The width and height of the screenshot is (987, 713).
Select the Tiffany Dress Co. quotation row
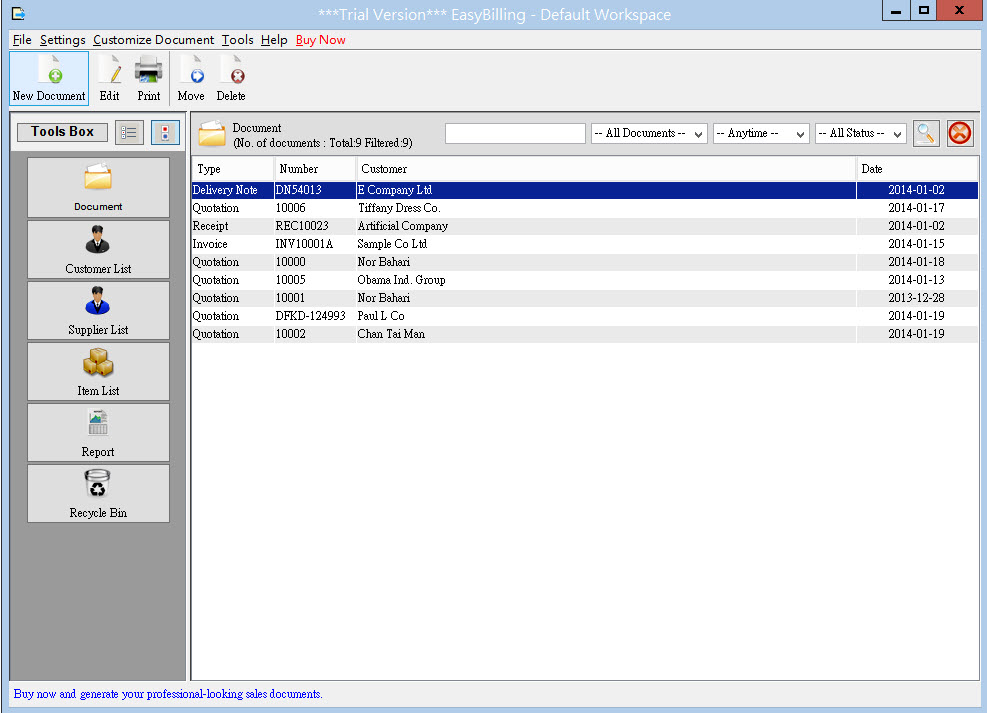pyautogui.click(x=585, y=208)
